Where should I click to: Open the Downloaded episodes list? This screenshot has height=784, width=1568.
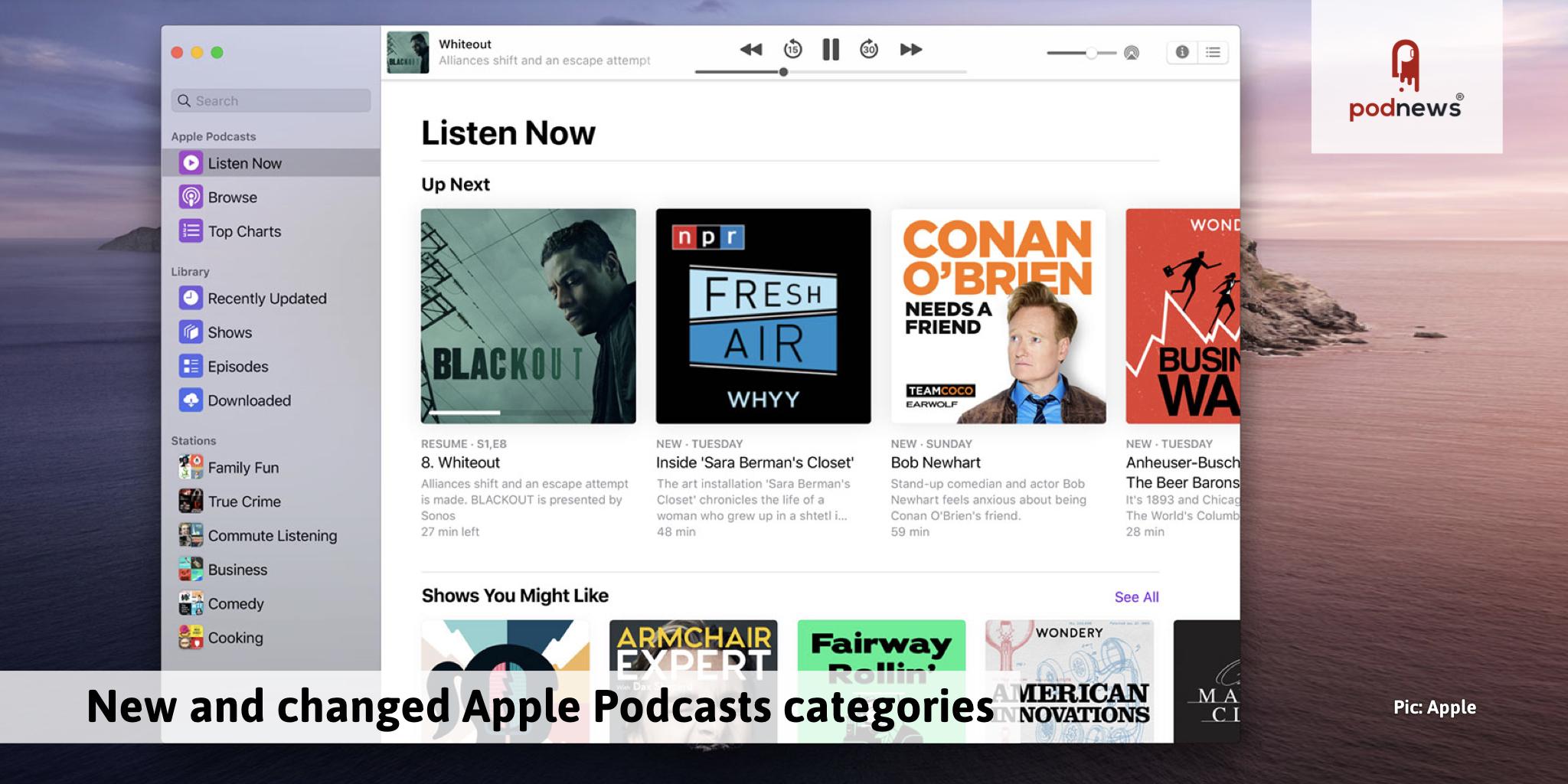(x=248, y=400)
